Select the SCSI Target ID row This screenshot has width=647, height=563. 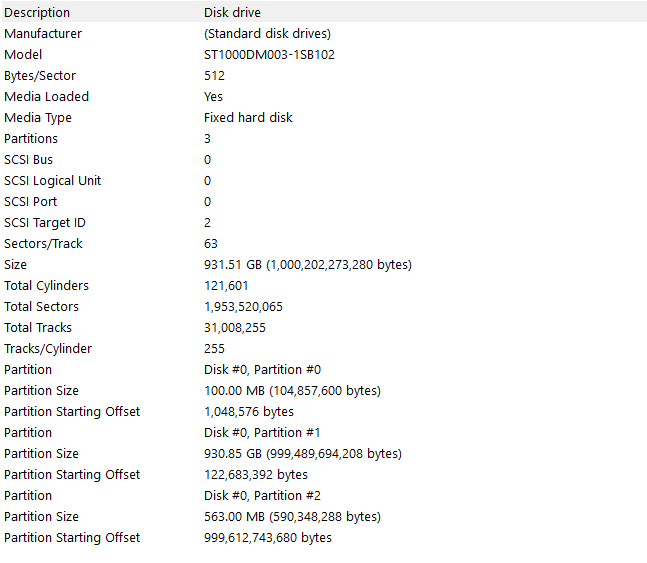[x=44, y=222]
